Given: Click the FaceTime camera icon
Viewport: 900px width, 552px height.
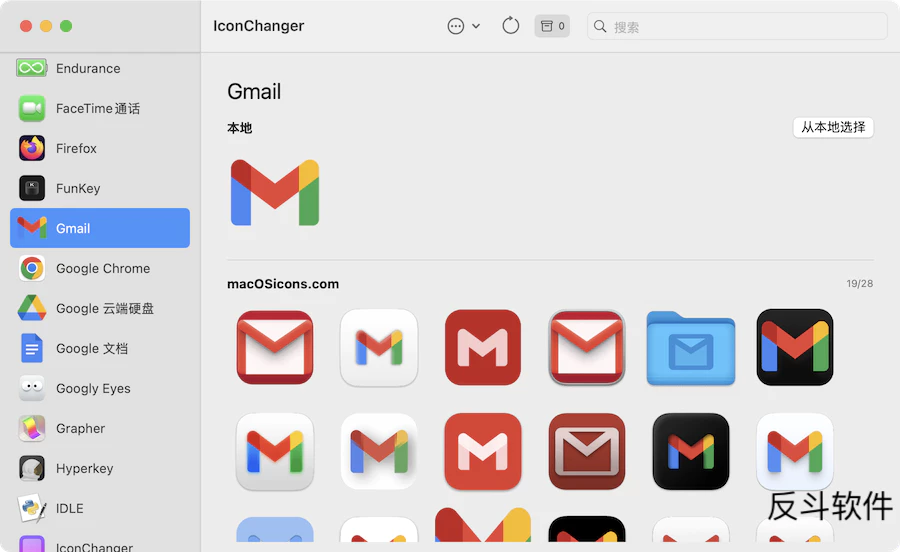Looking at the screenshot, I should (32, 108).
